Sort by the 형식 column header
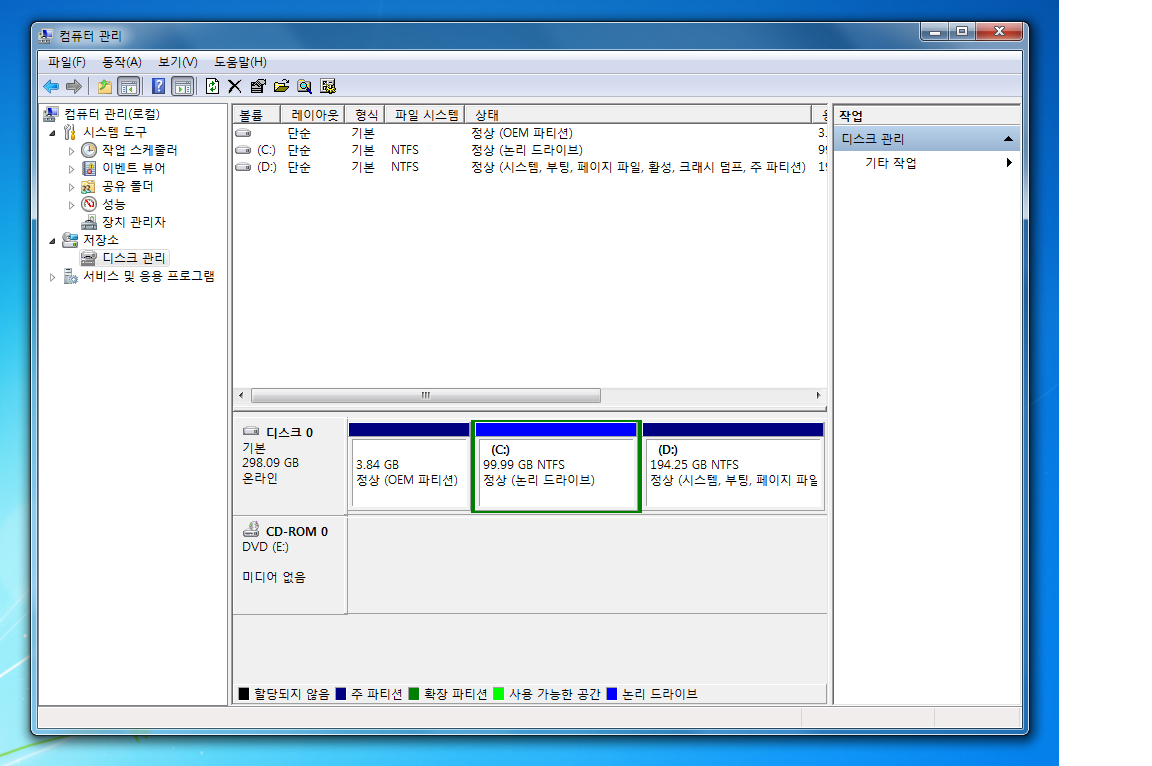1152x766 pixels. point(364,115)
